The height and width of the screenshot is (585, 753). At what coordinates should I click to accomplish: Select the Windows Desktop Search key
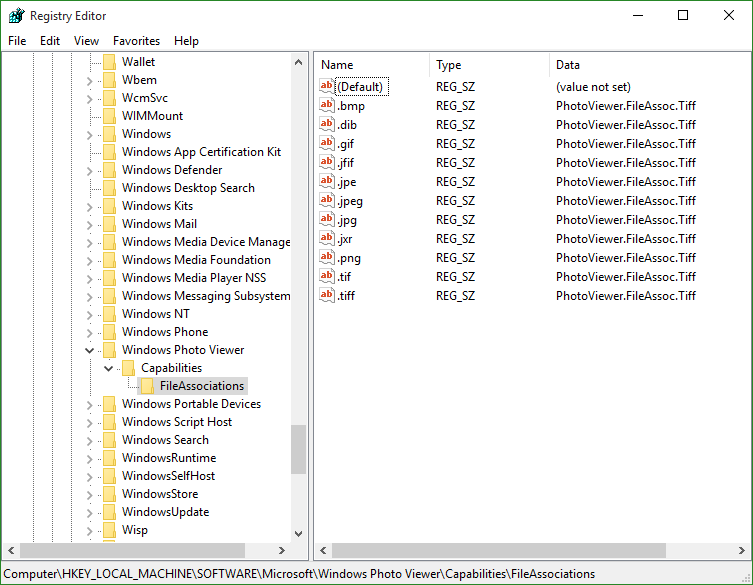coord(188,188)
